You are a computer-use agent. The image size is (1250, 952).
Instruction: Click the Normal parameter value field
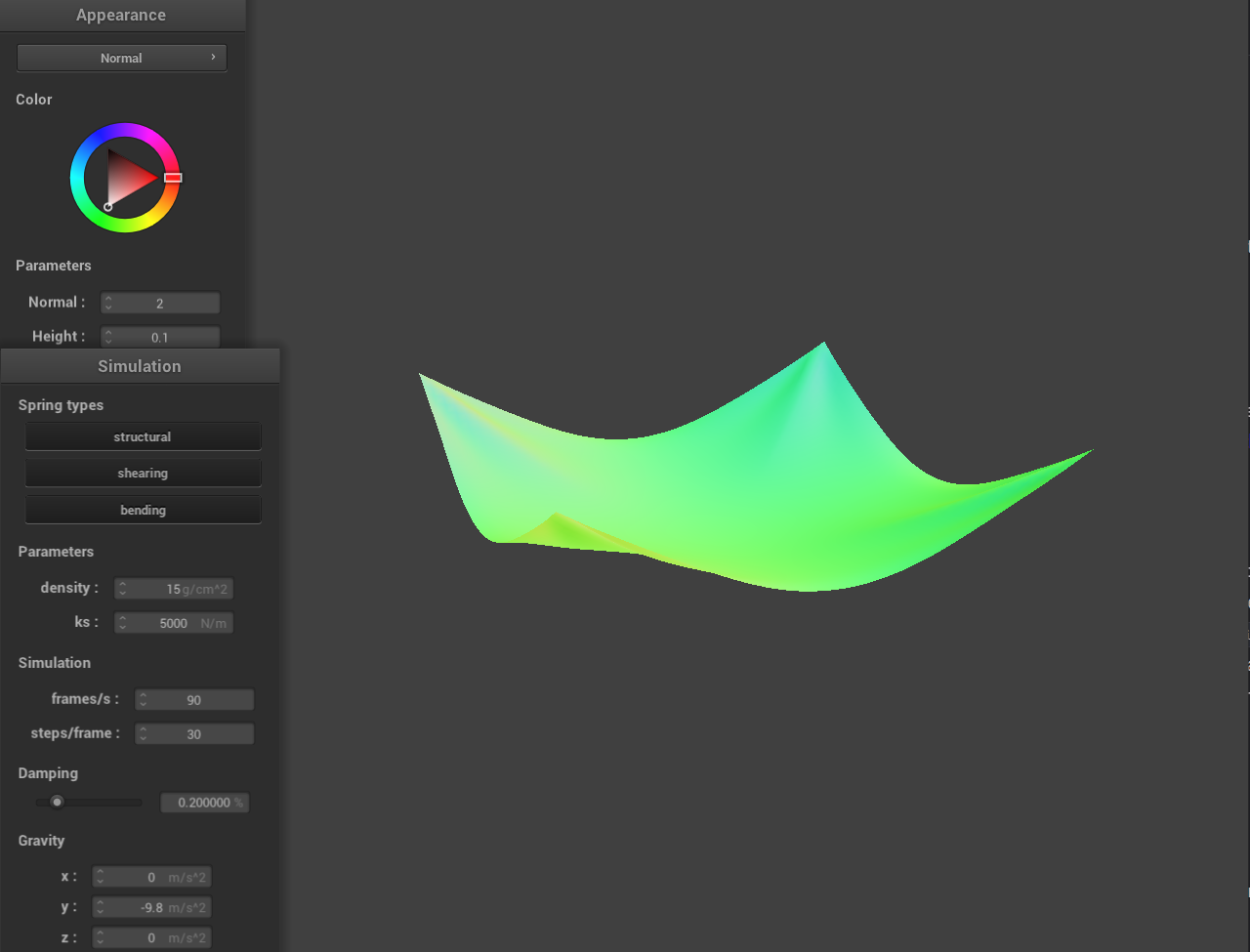[x=160, y=303]
